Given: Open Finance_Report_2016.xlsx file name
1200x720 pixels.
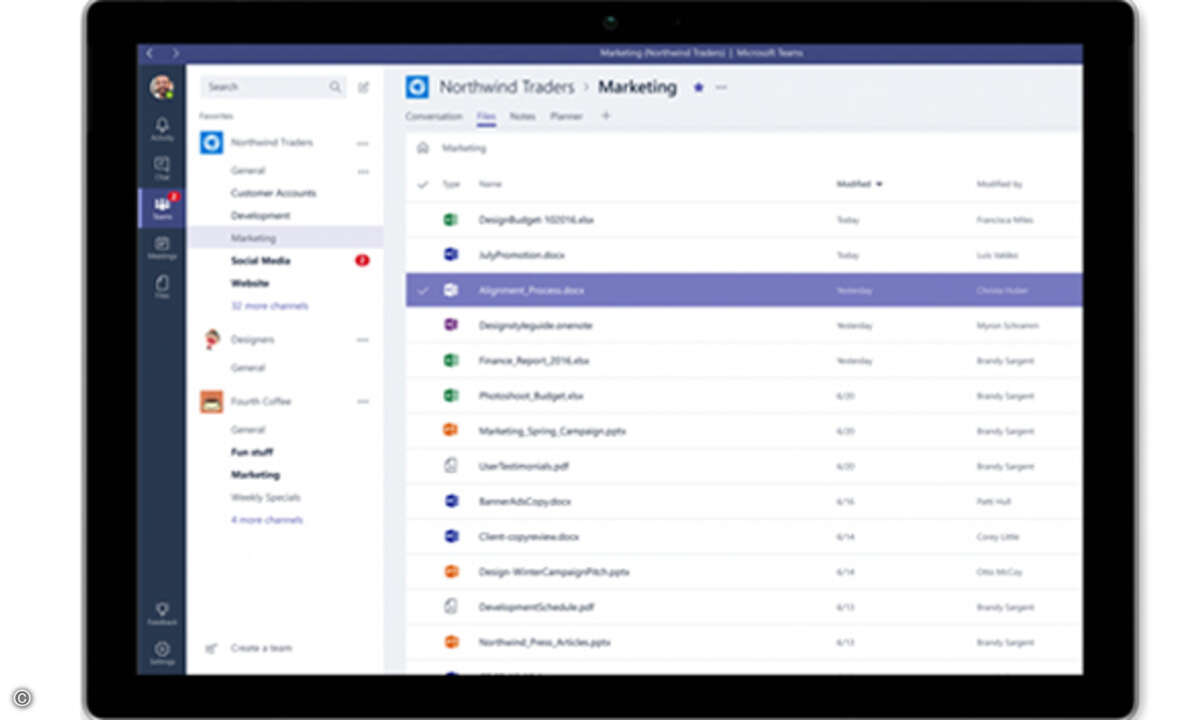Looking at the screenshot, I should click(534, 360).
